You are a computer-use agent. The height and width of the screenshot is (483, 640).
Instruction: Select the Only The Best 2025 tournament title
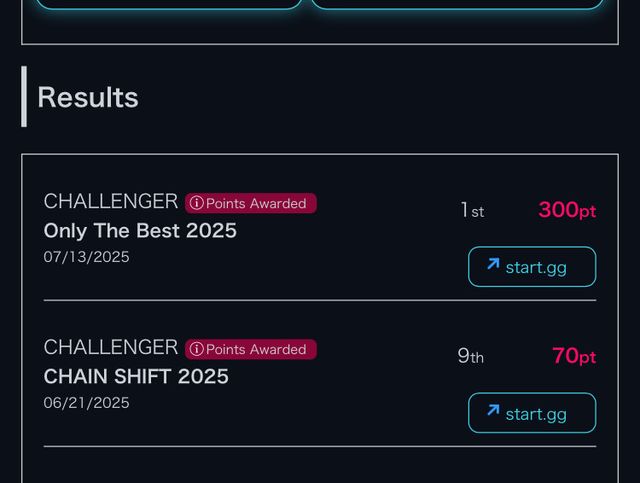[140, 230]
